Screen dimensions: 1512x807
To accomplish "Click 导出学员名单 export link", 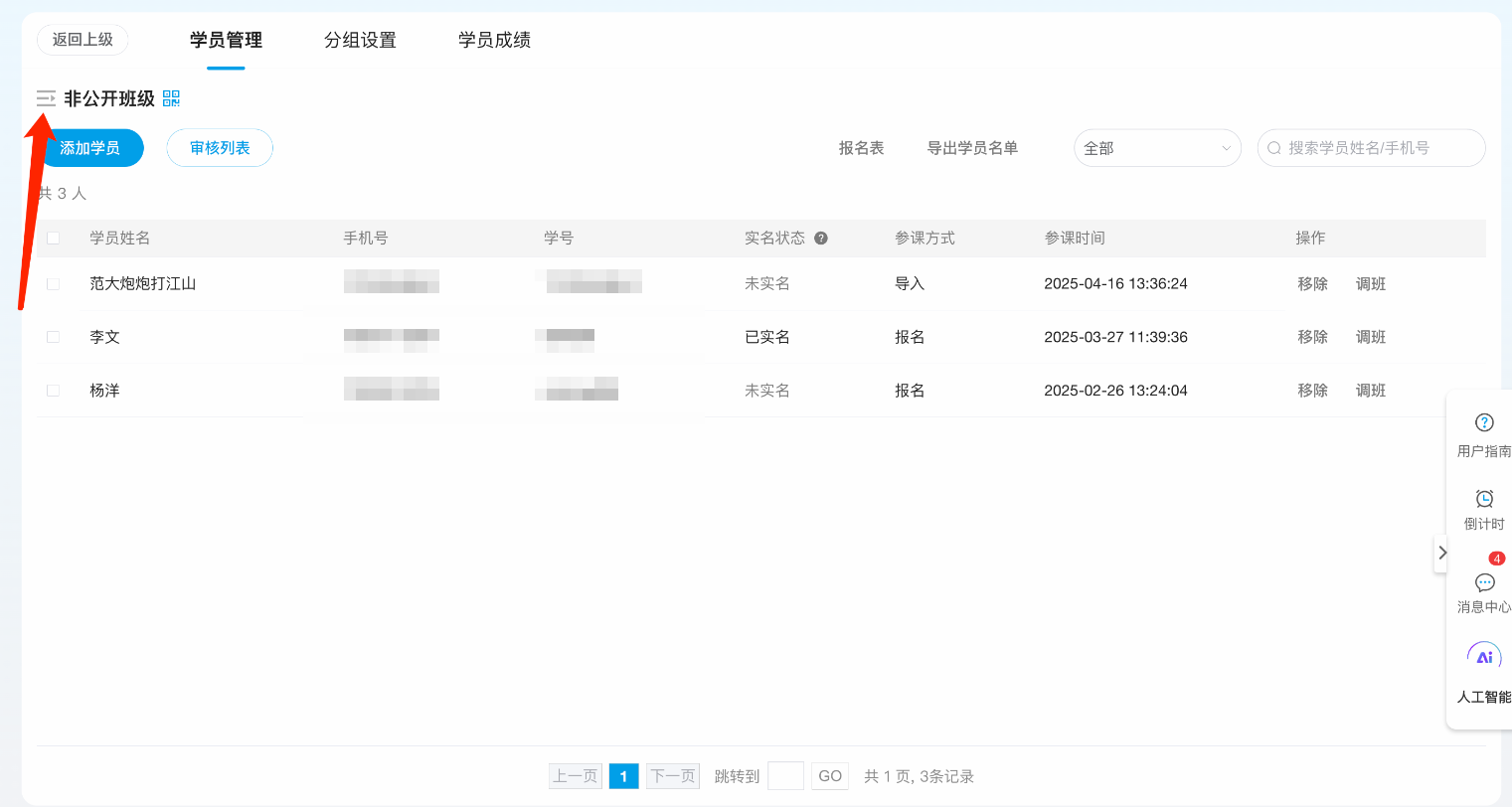I will coord(972,148).
